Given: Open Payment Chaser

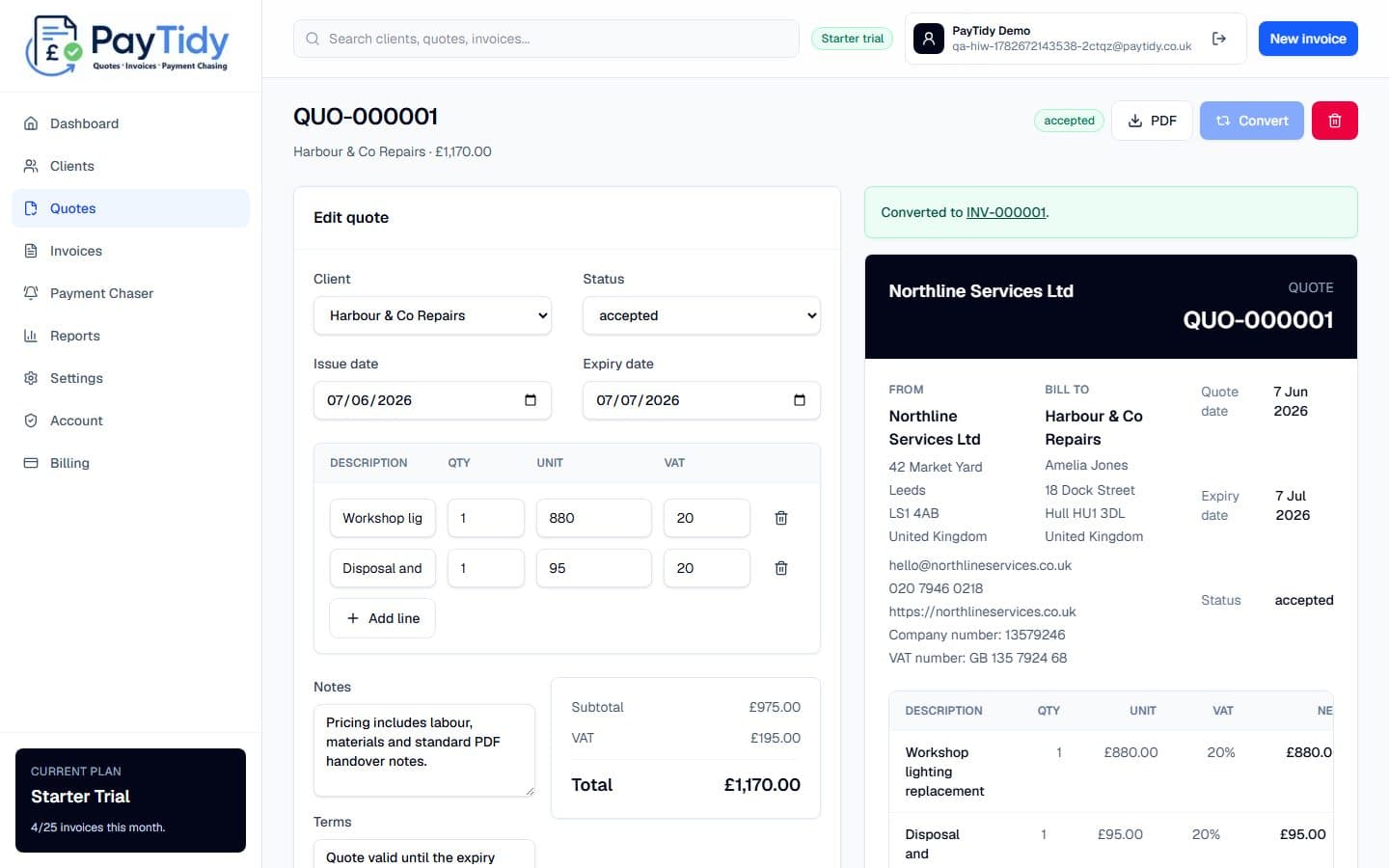Looking at the screenshot, I should [130, 293].
